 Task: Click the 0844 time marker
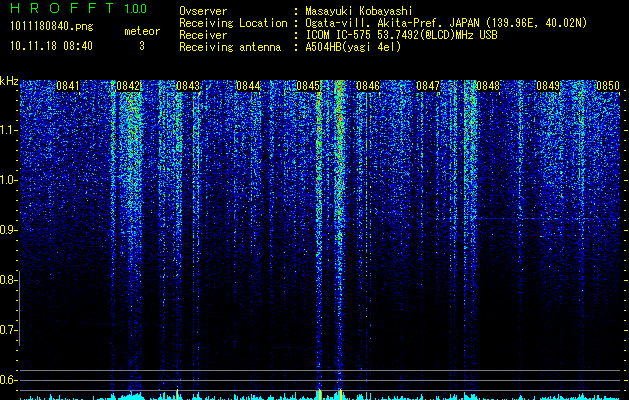click(248, 86)
